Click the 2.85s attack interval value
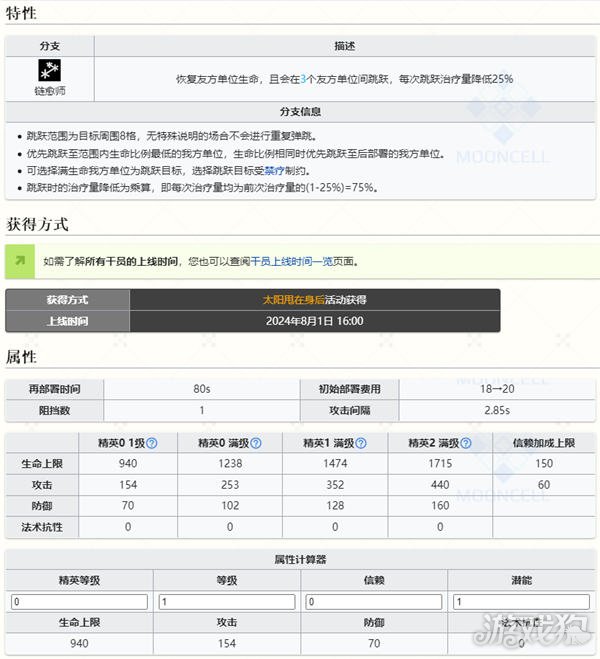This screenshot has width=600, height=659. pyautogui.click(x=497, y=410)
